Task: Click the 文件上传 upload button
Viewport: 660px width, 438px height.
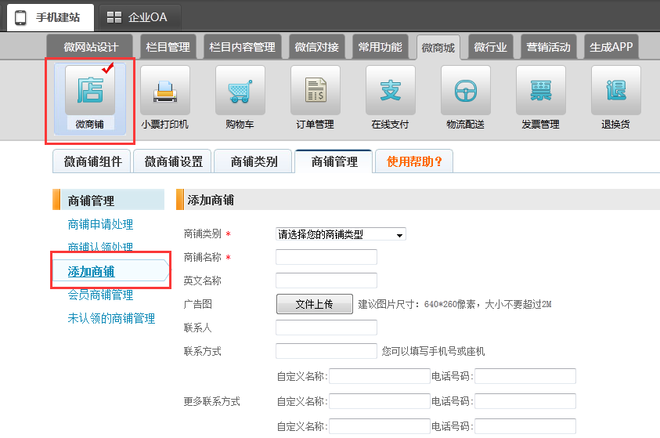Action: click(313, 304)
